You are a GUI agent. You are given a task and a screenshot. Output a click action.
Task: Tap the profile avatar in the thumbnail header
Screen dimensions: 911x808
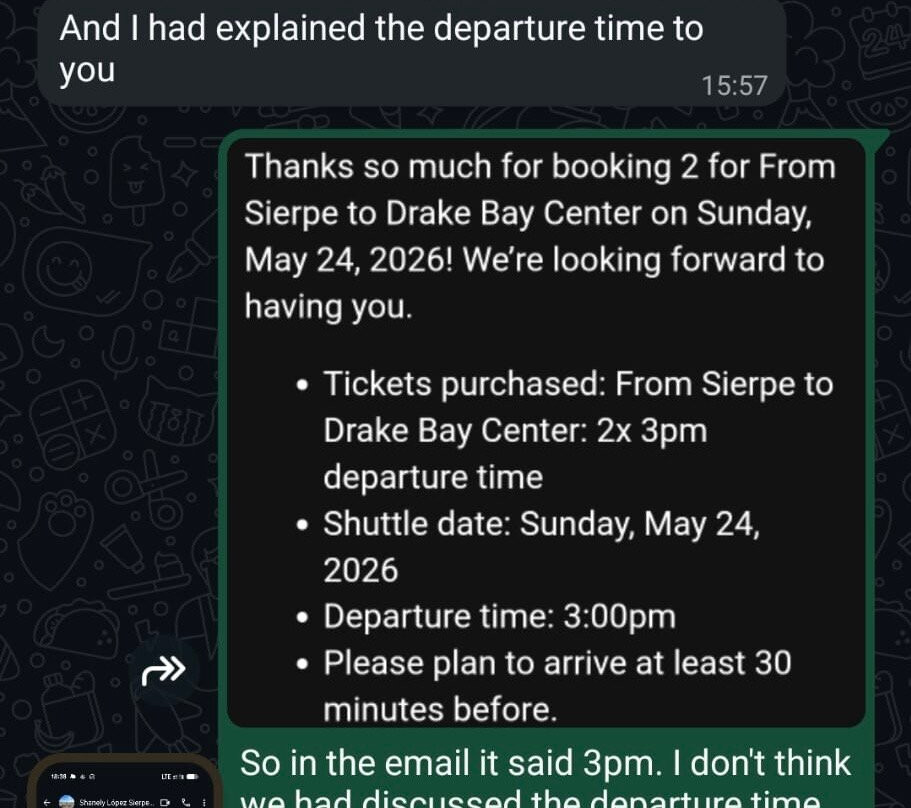coord(67,802)
